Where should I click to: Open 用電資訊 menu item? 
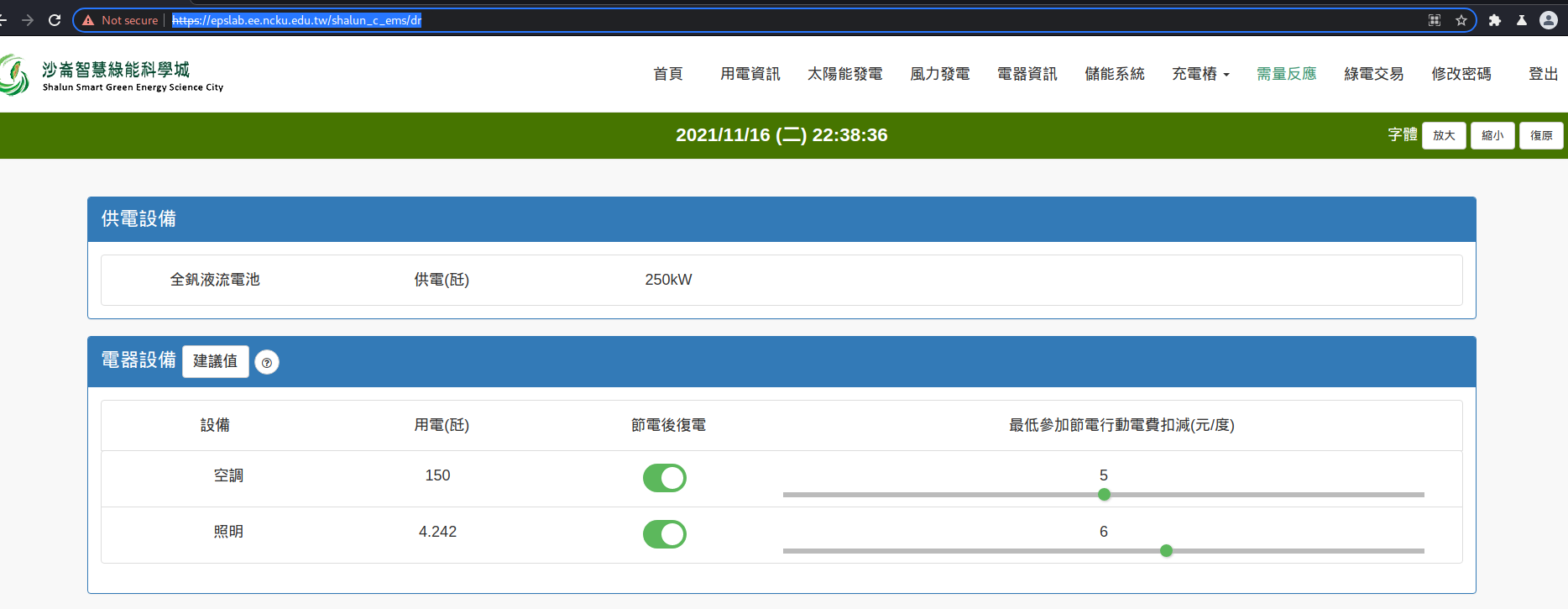[x=750, y=74]
